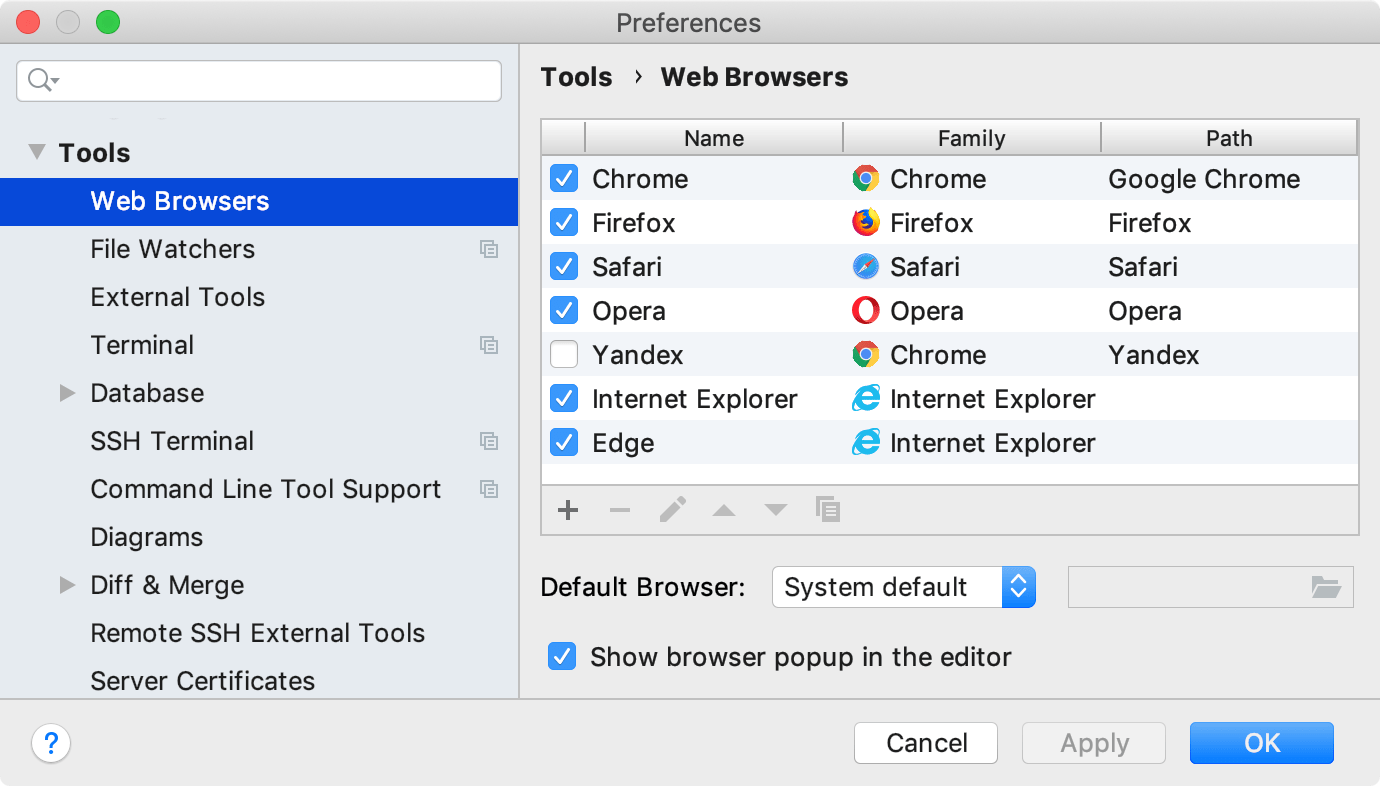Screen dimensions: 1380x786
Task: Click the project-level icon next to File Watchers
Action: [x=489, y=249]
